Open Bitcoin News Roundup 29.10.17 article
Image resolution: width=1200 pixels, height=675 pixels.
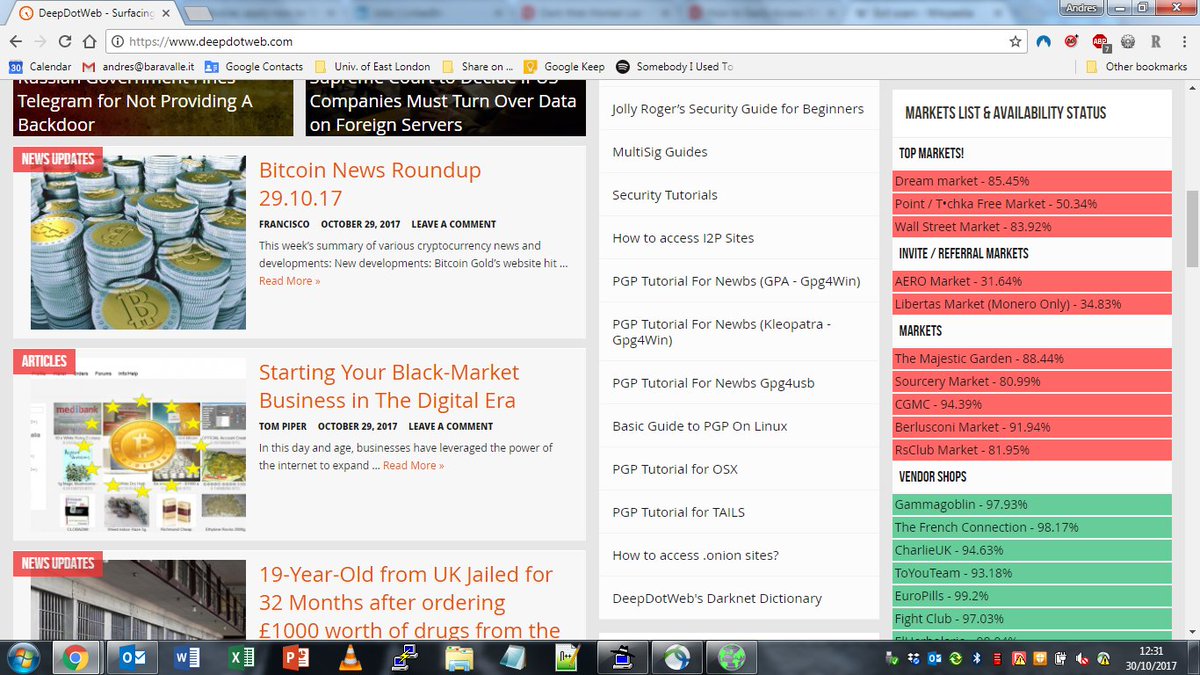(370, 184)
